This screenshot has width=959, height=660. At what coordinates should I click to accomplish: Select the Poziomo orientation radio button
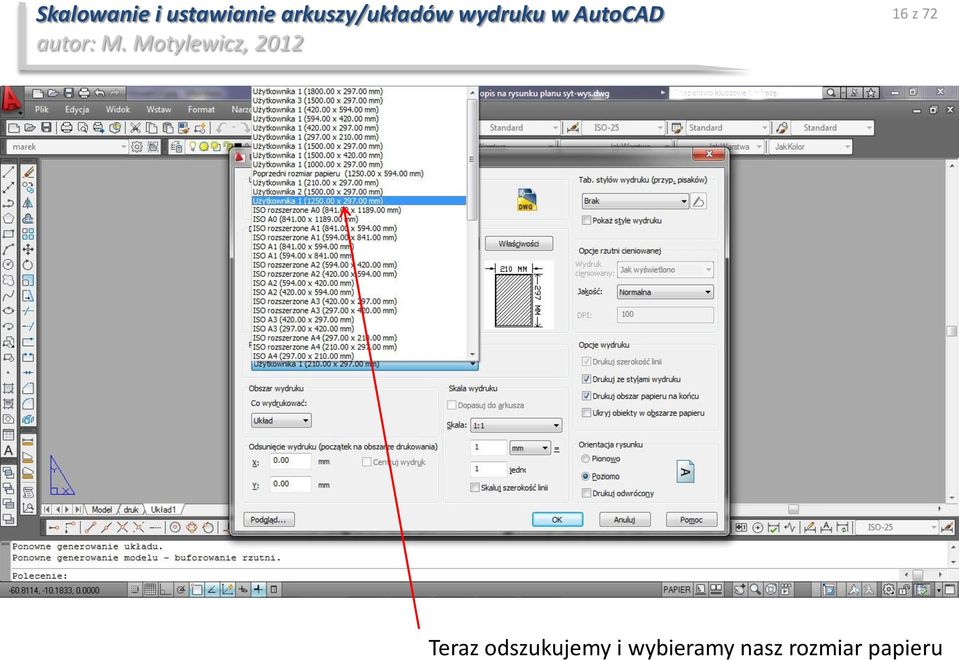click(x=586, y=476)
